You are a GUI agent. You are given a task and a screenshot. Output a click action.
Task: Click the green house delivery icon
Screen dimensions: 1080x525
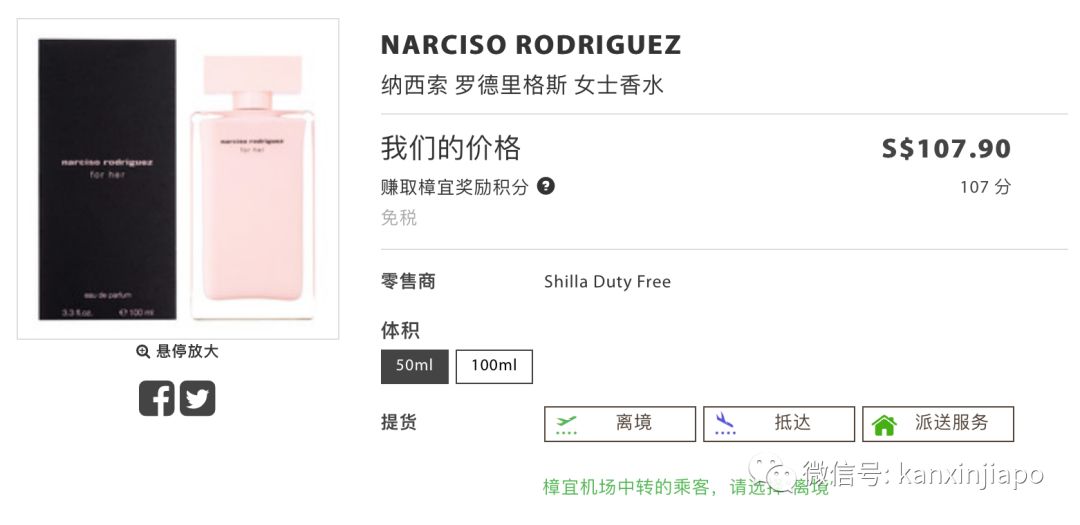(884, 424)
